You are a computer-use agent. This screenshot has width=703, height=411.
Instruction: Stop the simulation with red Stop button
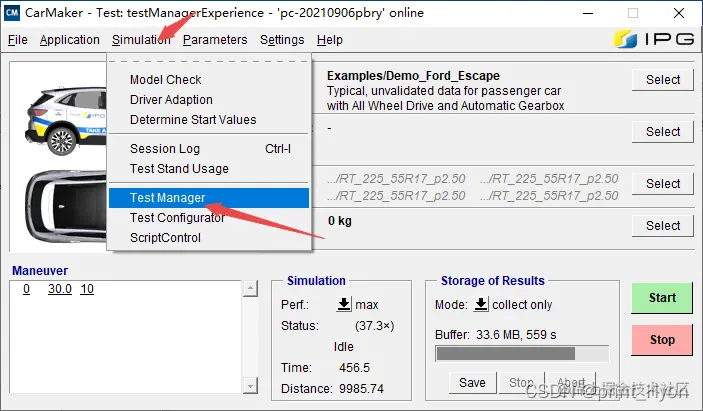coord(662,340)
